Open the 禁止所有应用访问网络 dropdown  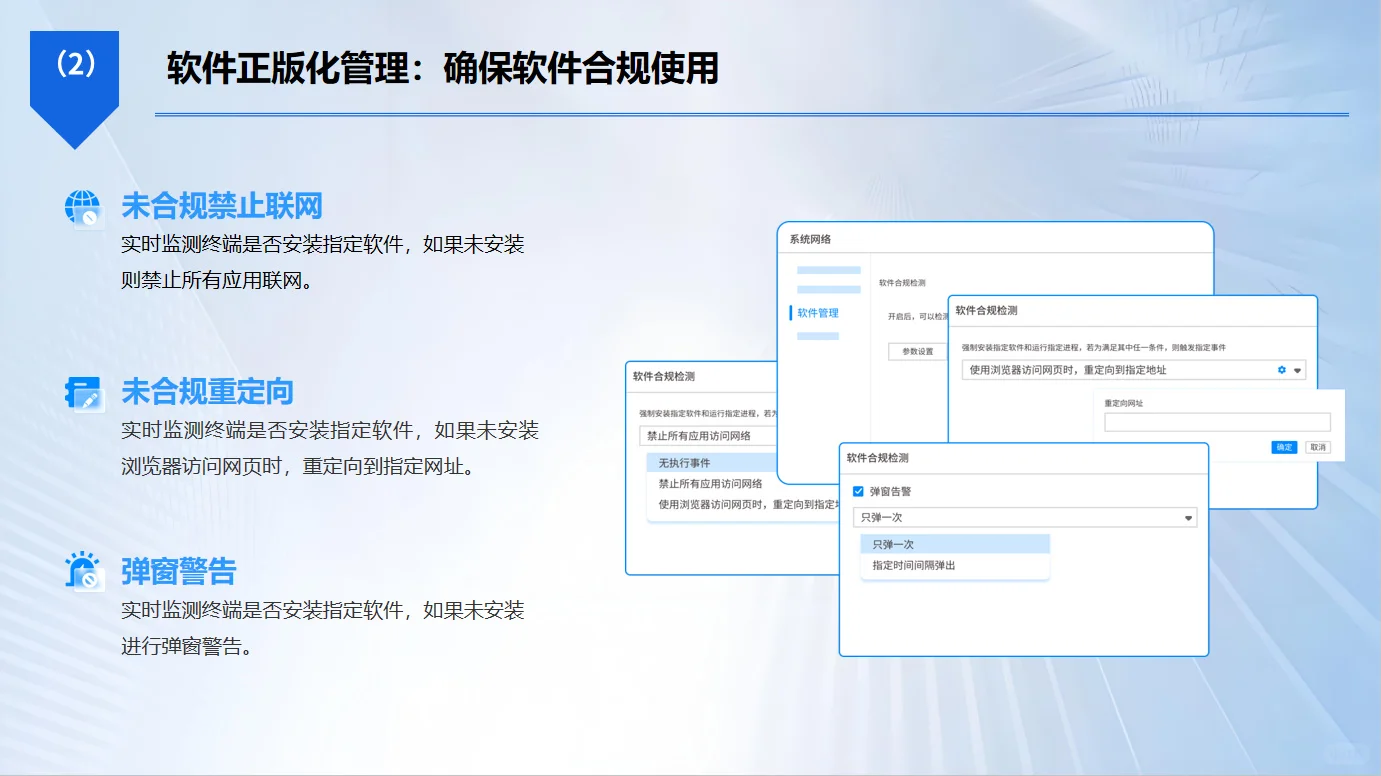700,435
